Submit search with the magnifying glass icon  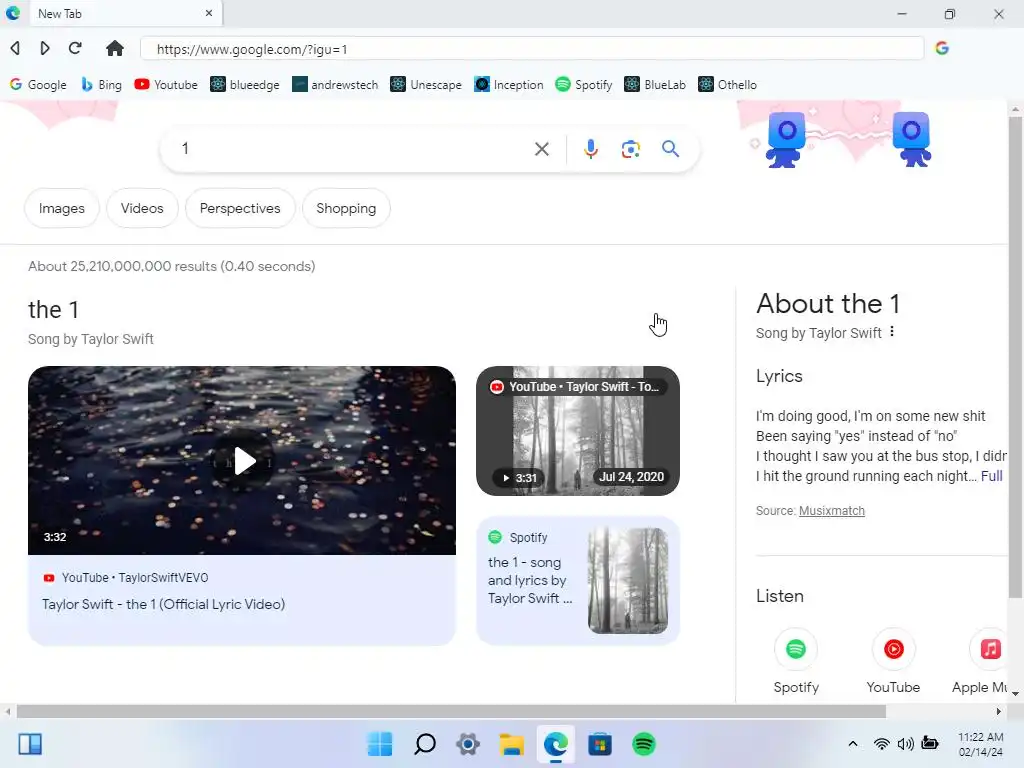(x=670, y=149)
